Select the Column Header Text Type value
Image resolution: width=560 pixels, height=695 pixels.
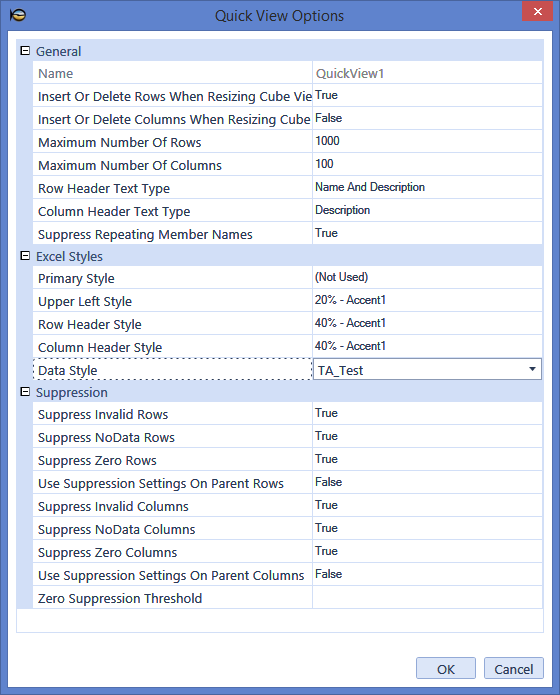click(x=427, y=211)
